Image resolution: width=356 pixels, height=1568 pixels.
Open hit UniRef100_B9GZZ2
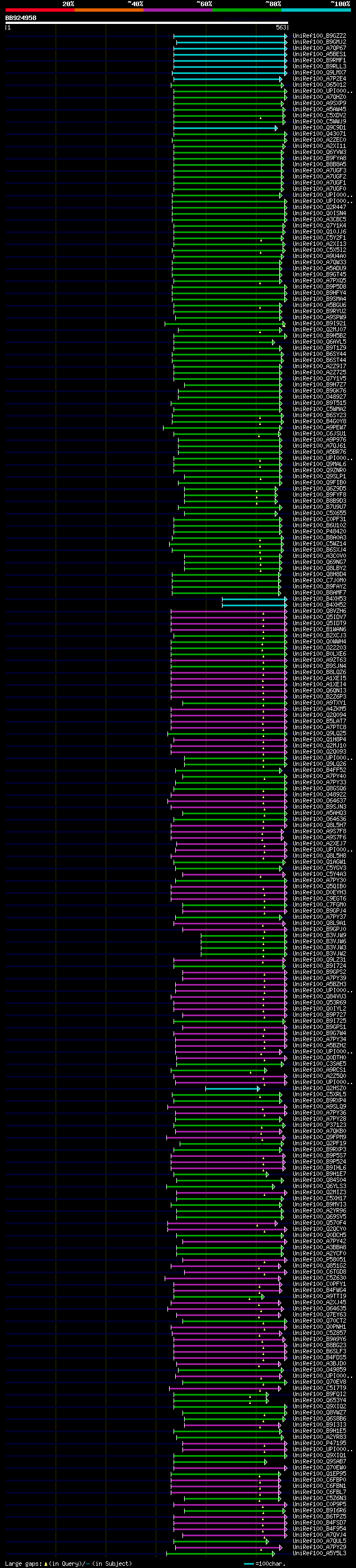point(319,36)
